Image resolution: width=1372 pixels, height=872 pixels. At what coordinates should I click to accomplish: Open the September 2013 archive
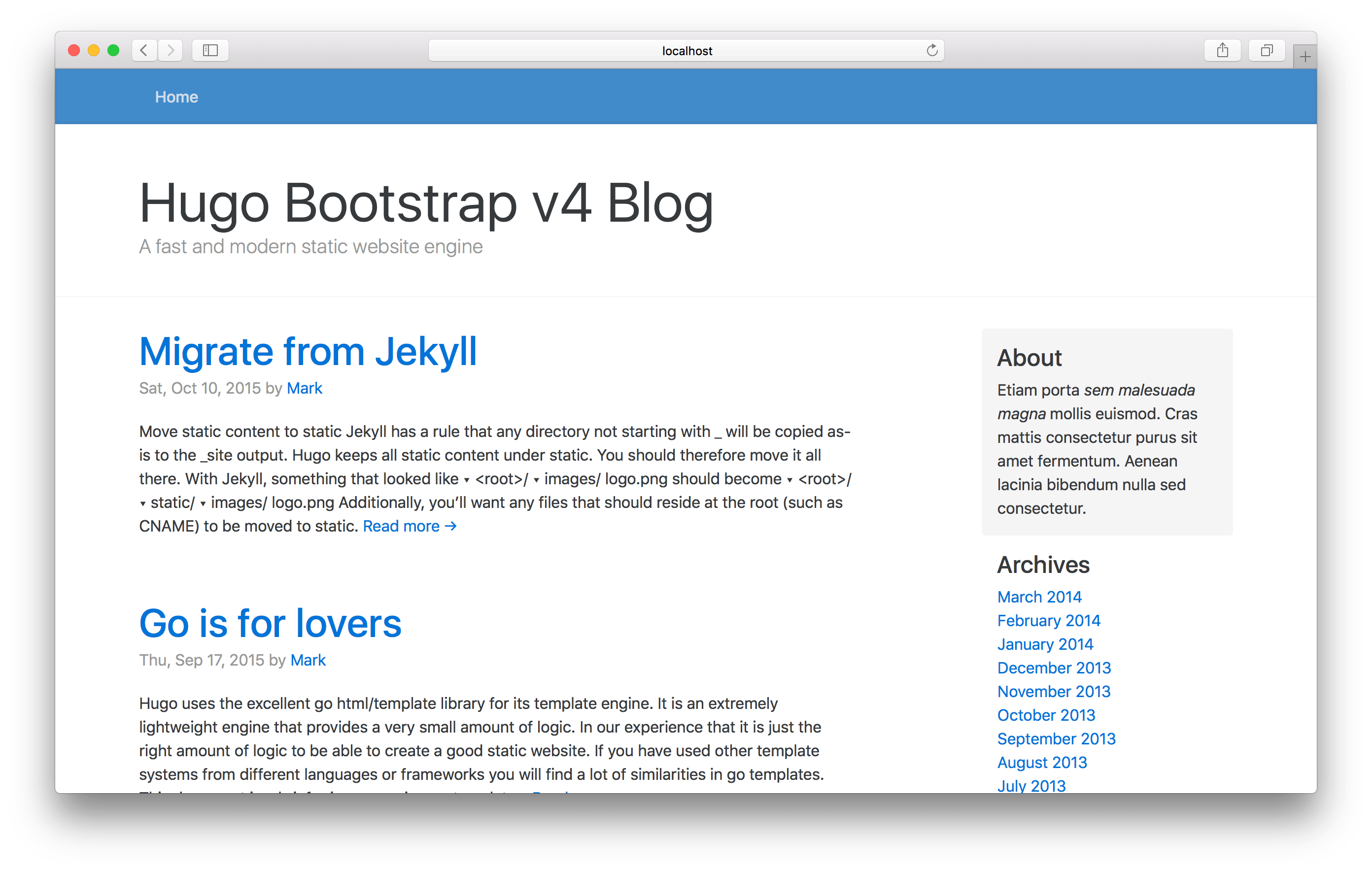[x=1056, y=738]
